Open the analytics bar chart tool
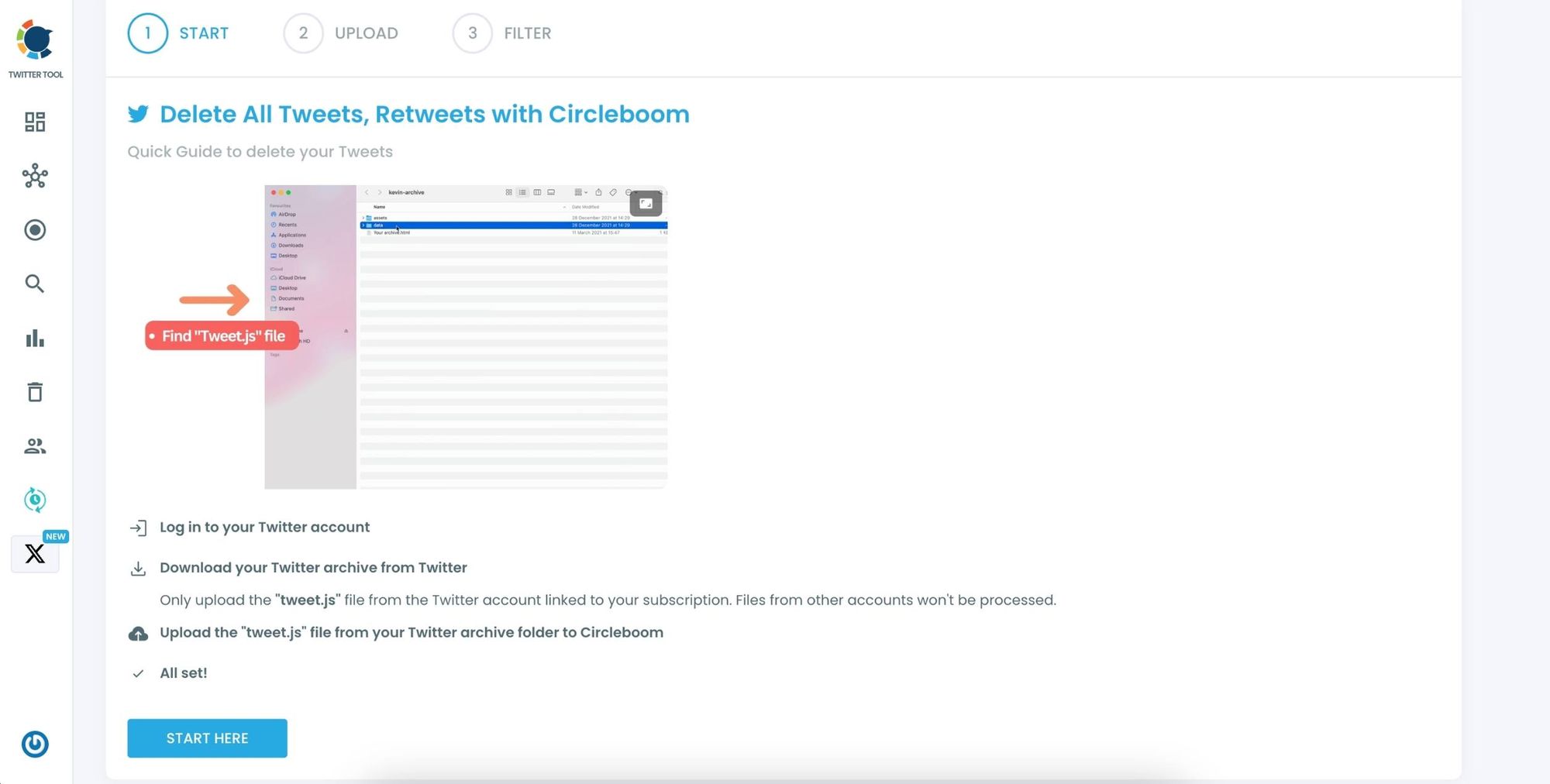 pos(34,338)
